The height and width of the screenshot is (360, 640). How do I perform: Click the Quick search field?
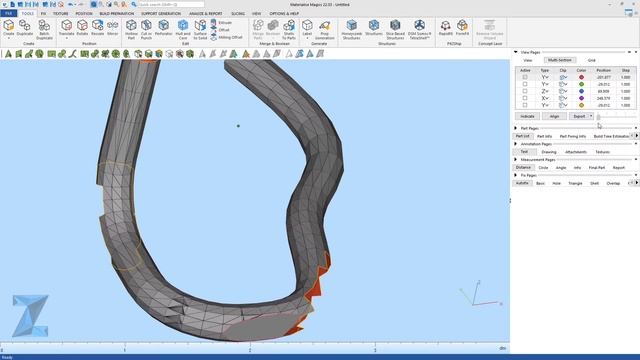[x=171, y=4]
